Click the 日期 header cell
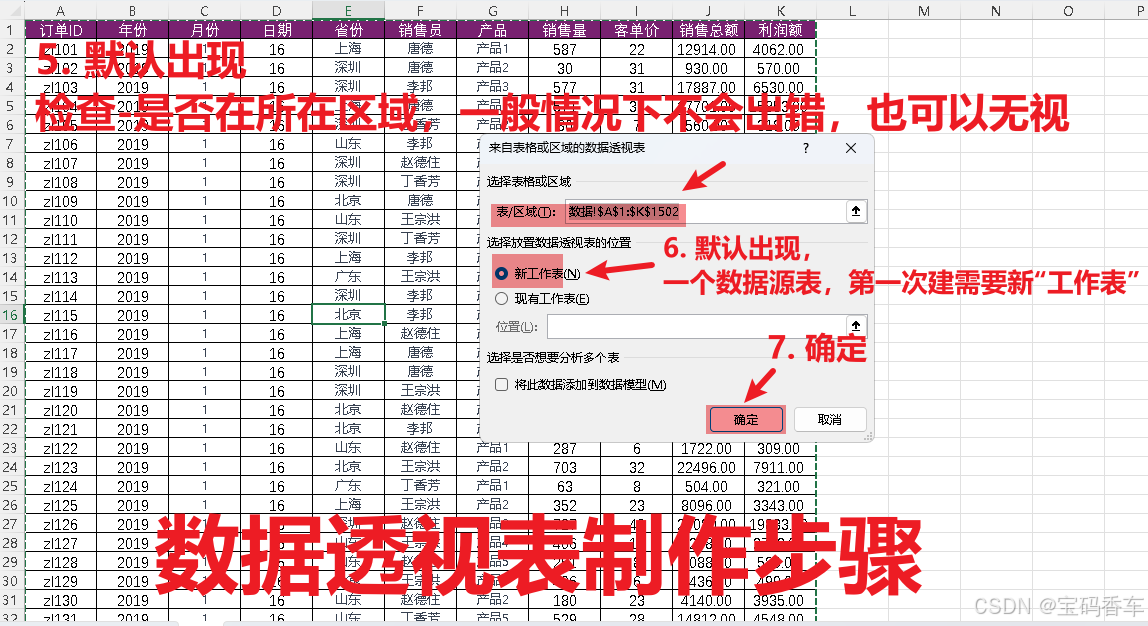The width and height of the screenshot is (1148, 626). [x=277, y=30]
